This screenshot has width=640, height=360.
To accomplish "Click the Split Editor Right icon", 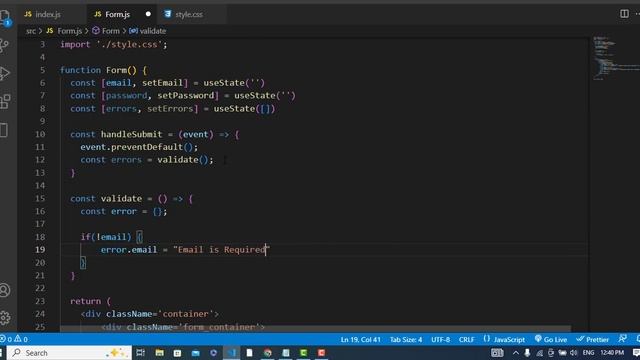I will click(x=624, y=13).
